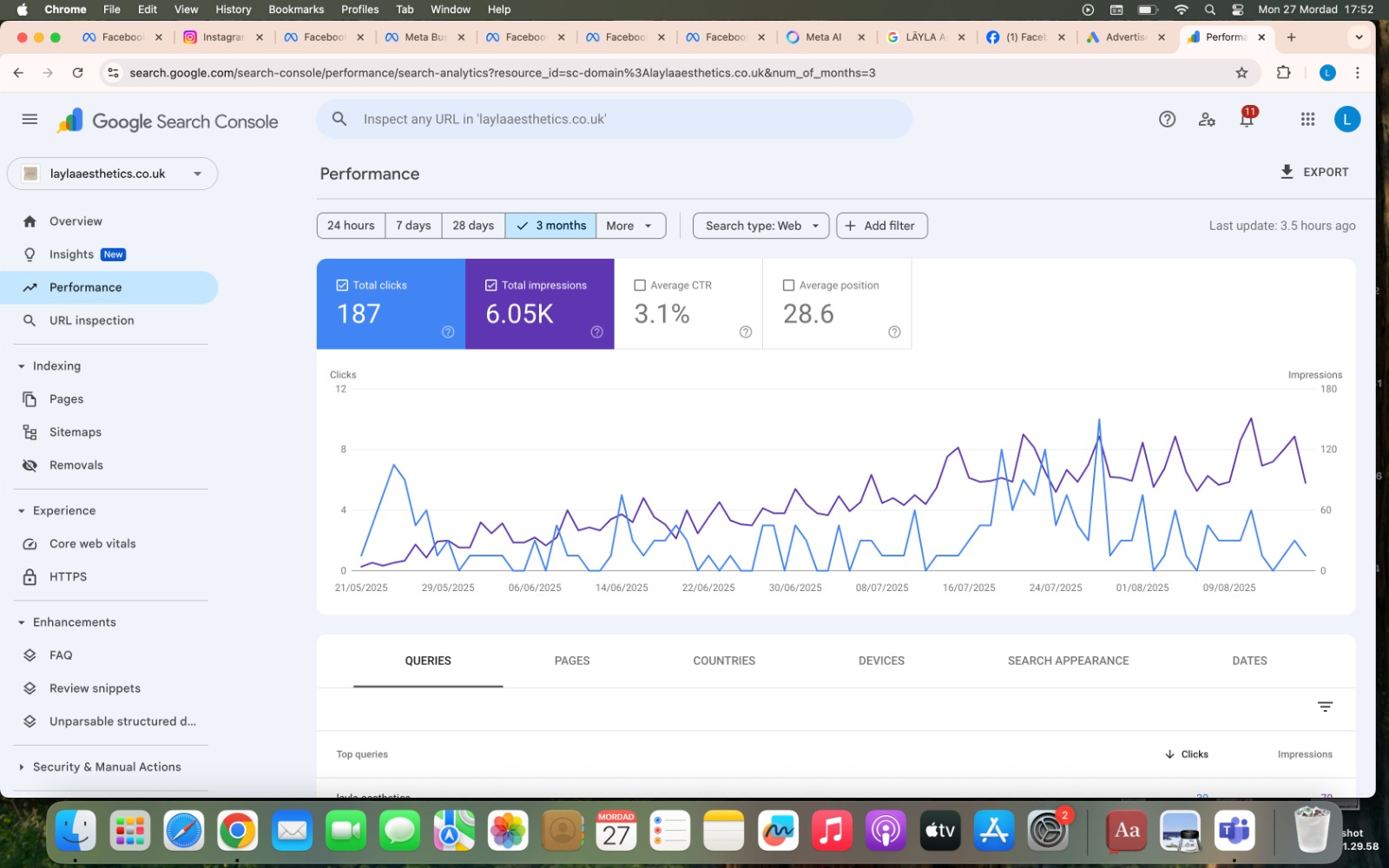Open the notifications bell icon

click(1247, 120)
